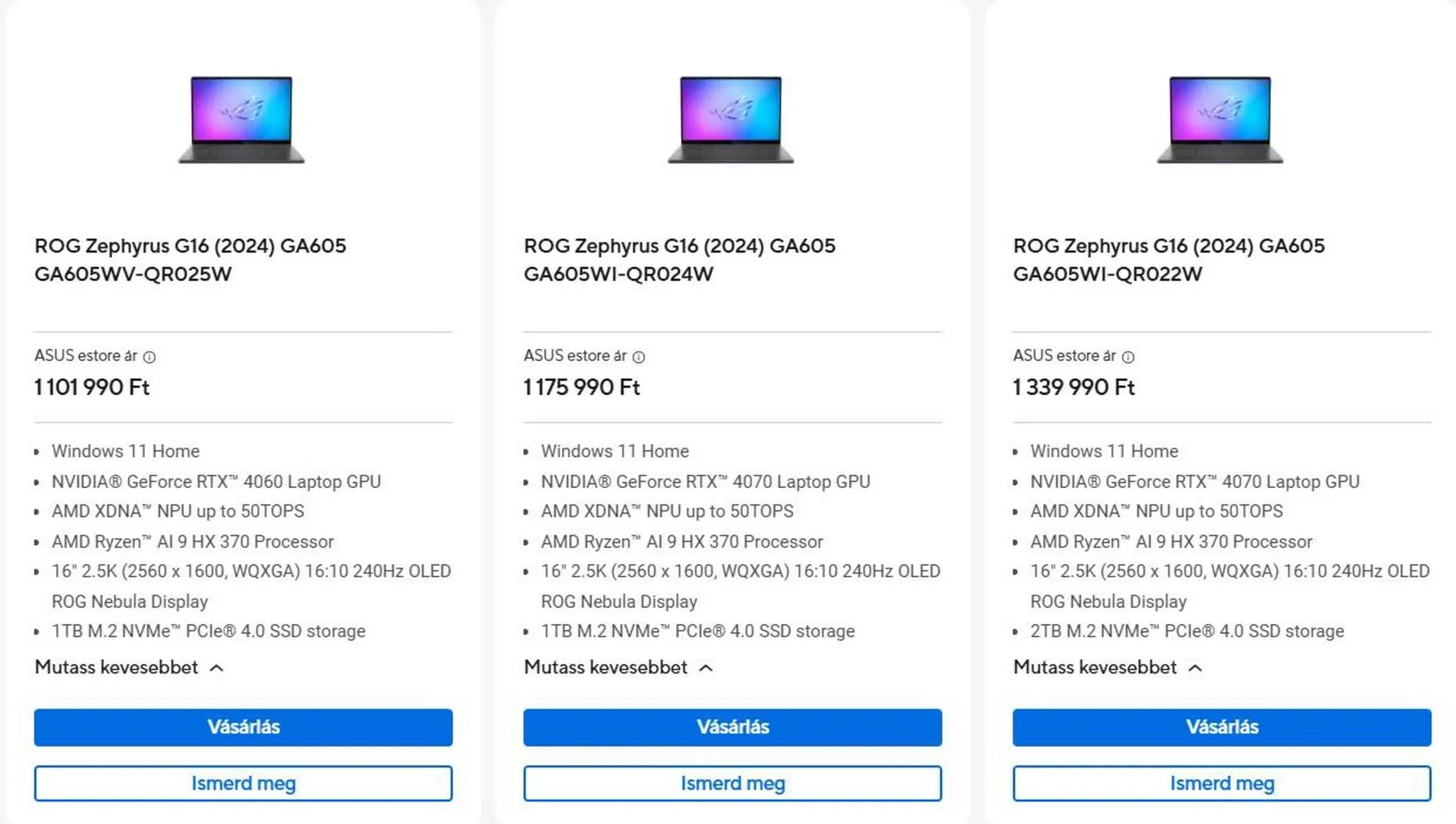This screenshot has width=1456, height=824.
Task: Open the GA605WI-QR024W product title link
Action: tap(679, 260)
